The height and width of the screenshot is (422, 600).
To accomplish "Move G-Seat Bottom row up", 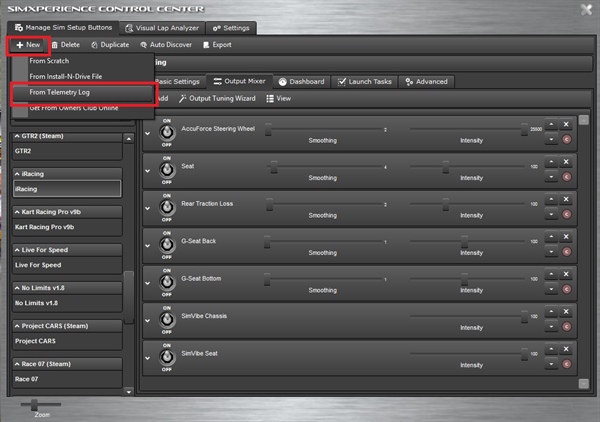I will click(551, 274).
